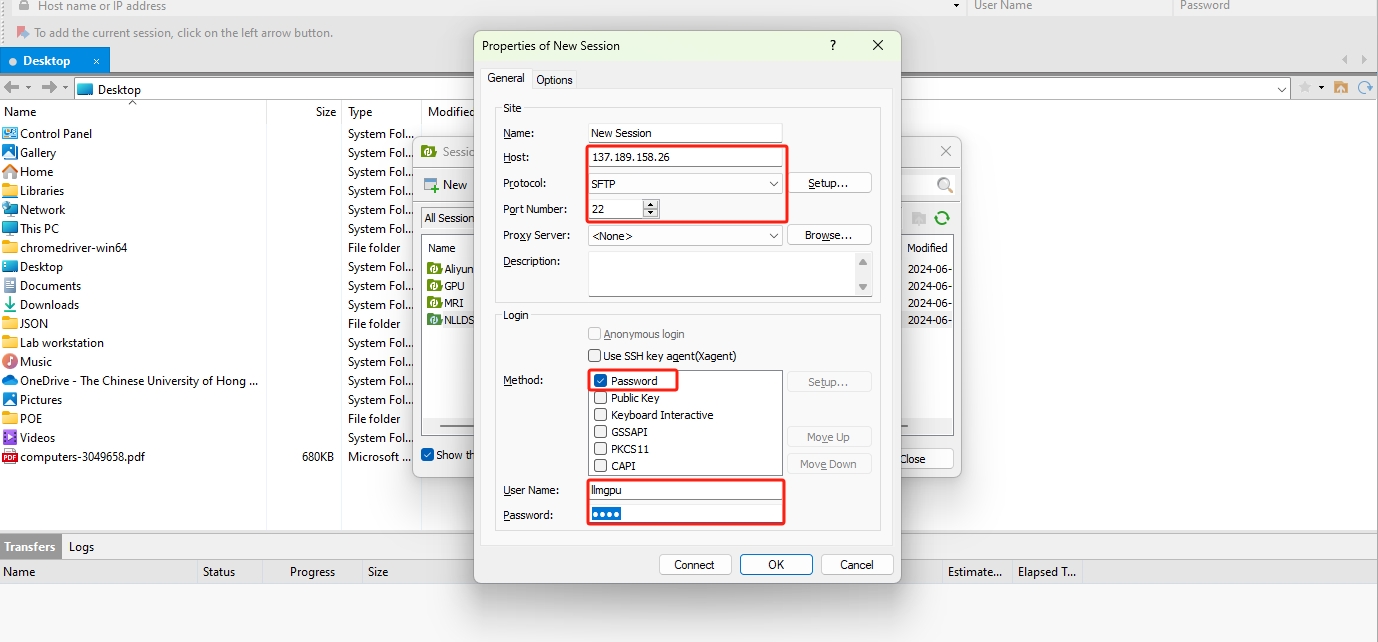Open the Proxy Server dropdown
Viewport: 1378px width, 642px height.
(x=773, y=236)
